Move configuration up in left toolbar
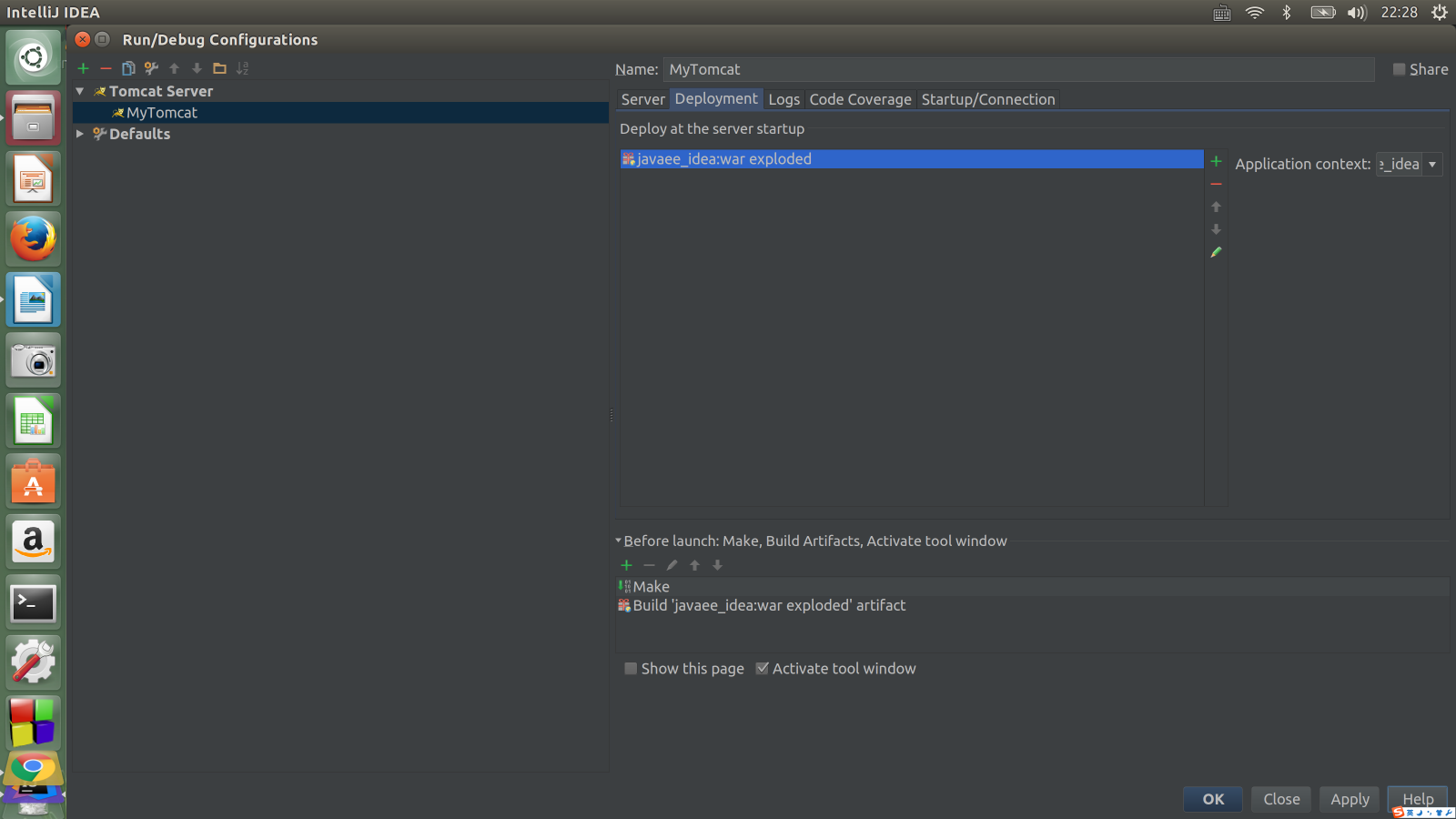 (x=174, y=68)
